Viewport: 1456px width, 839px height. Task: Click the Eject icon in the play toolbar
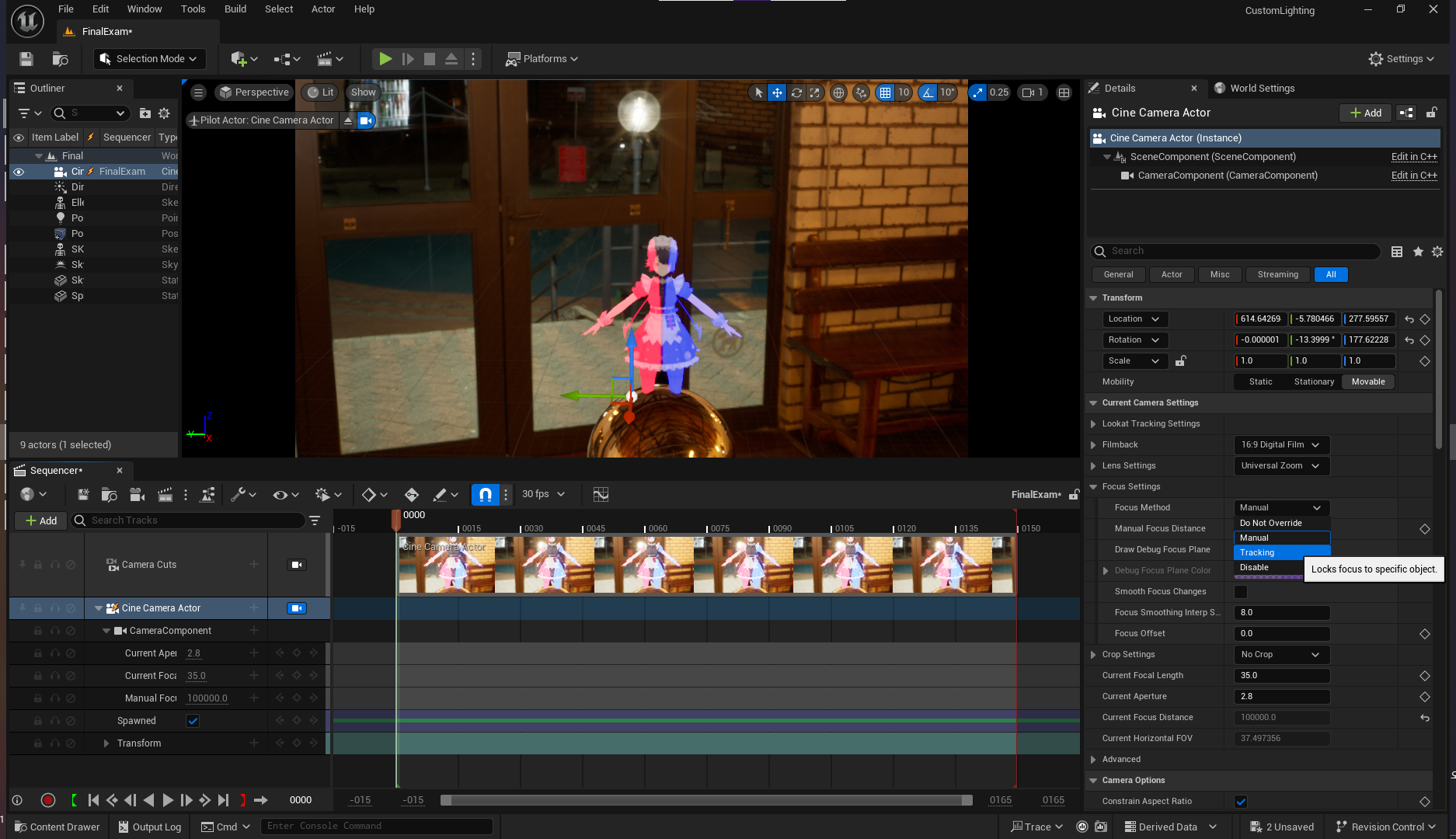pos(451,59)
